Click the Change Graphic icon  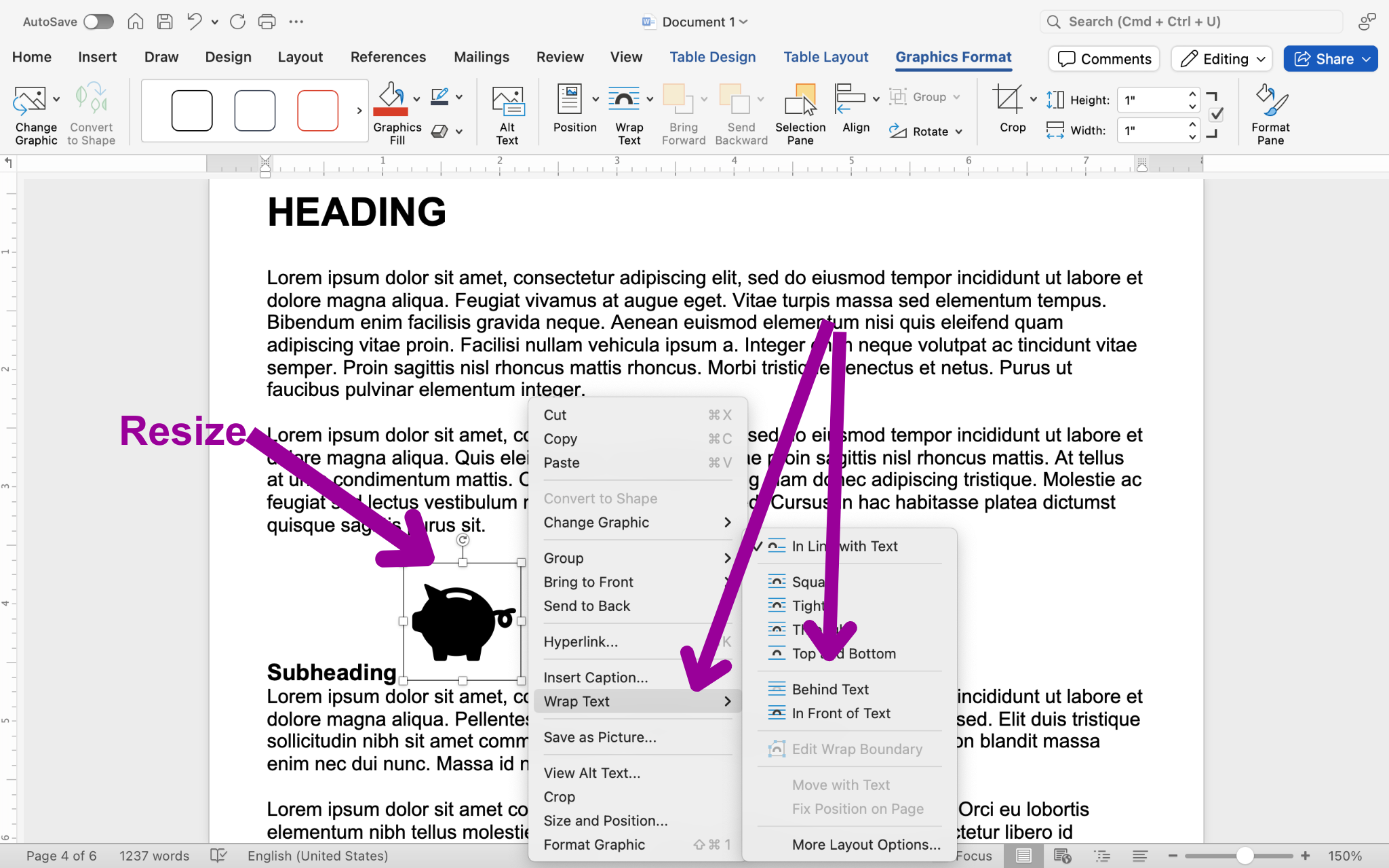coord(30,100)
